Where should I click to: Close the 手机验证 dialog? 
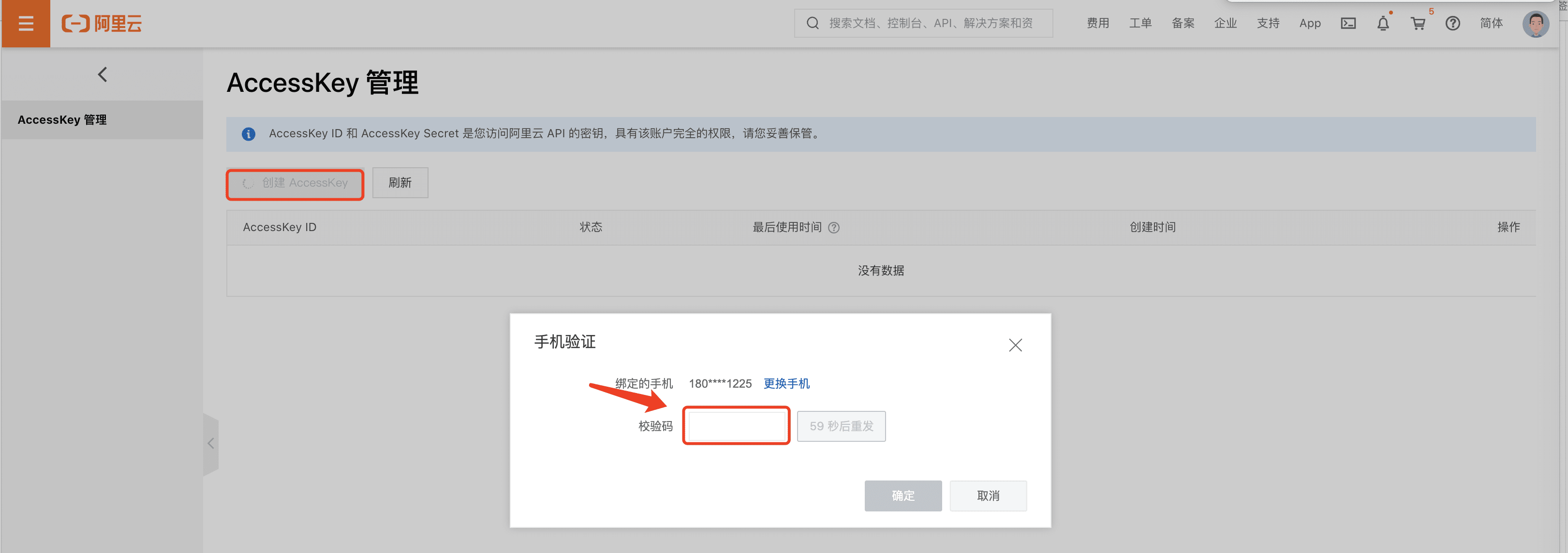pyautogui.click(x=1015, y=346)
